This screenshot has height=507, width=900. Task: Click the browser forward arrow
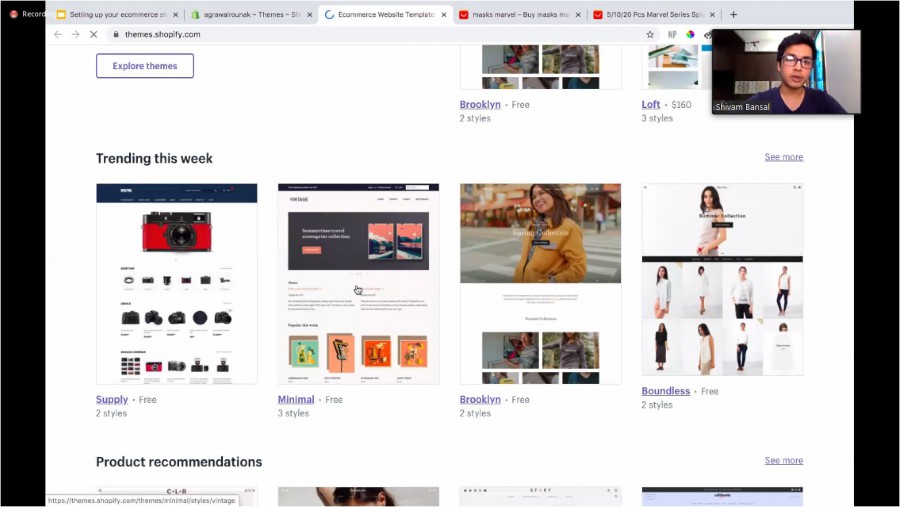tap(75, 34)
